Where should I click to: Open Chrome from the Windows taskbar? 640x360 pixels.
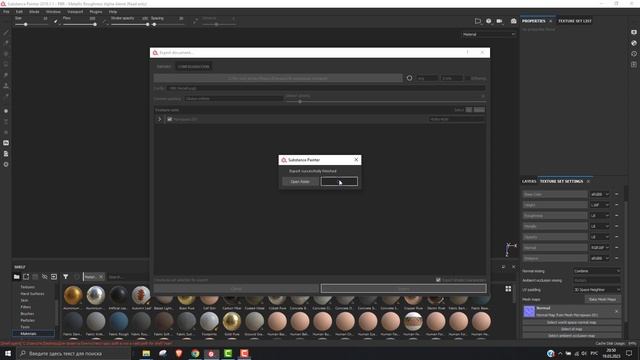(x=195, y=353)
